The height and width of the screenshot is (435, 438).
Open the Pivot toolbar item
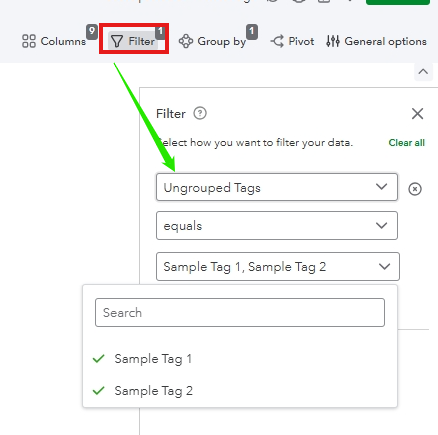tap(293, 41)
